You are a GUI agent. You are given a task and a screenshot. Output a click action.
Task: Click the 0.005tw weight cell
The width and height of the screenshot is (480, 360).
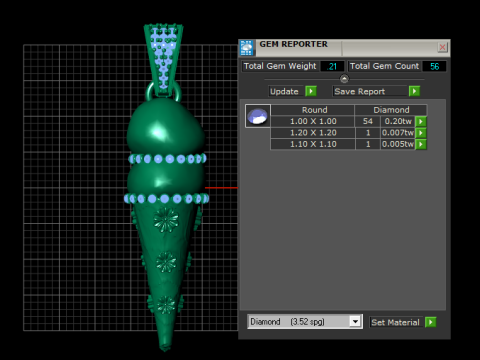pyautogui.click(x=398, y=144)
